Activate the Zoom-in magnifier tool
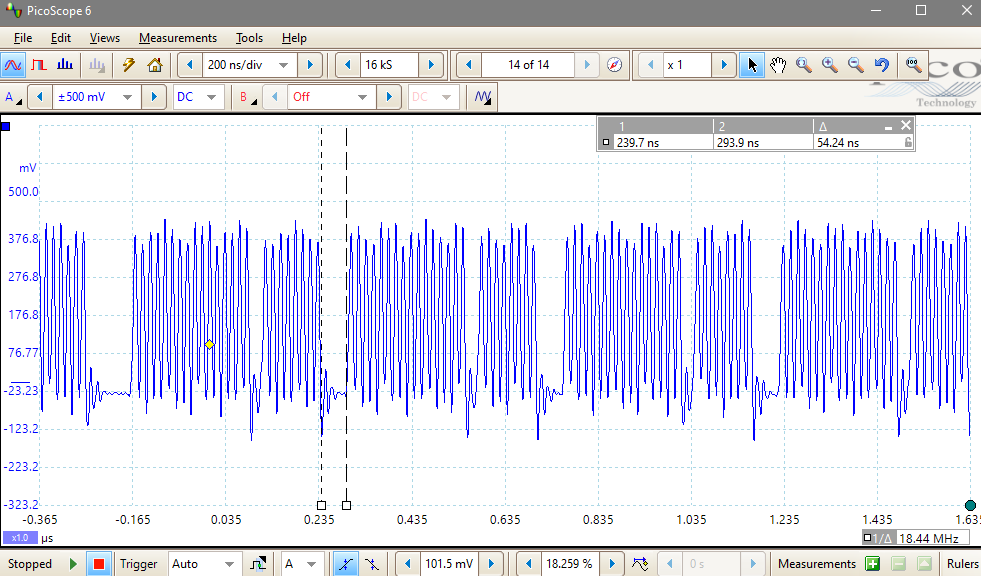The width and height of the screenshot is (981, 576). point(828,64)
